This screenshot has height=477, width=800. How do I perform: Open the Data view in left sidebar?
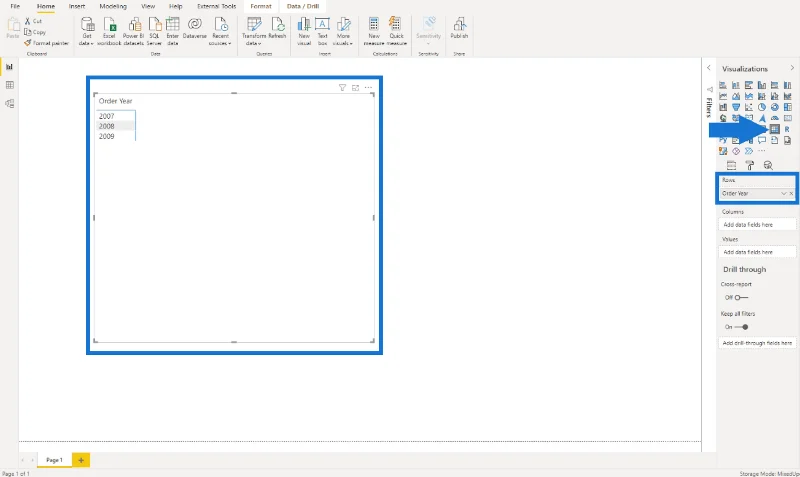click(9, 85)
